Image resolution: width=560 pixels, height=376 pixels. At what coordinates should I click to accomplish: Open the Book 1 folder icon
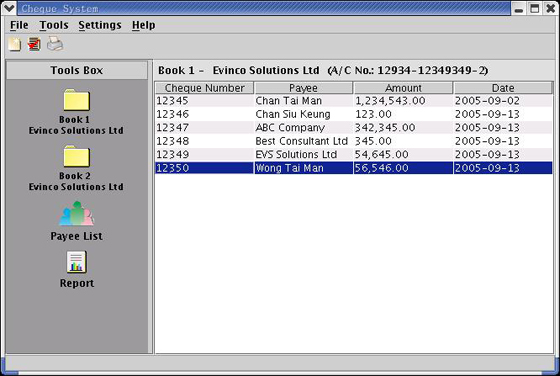point(76,100)
